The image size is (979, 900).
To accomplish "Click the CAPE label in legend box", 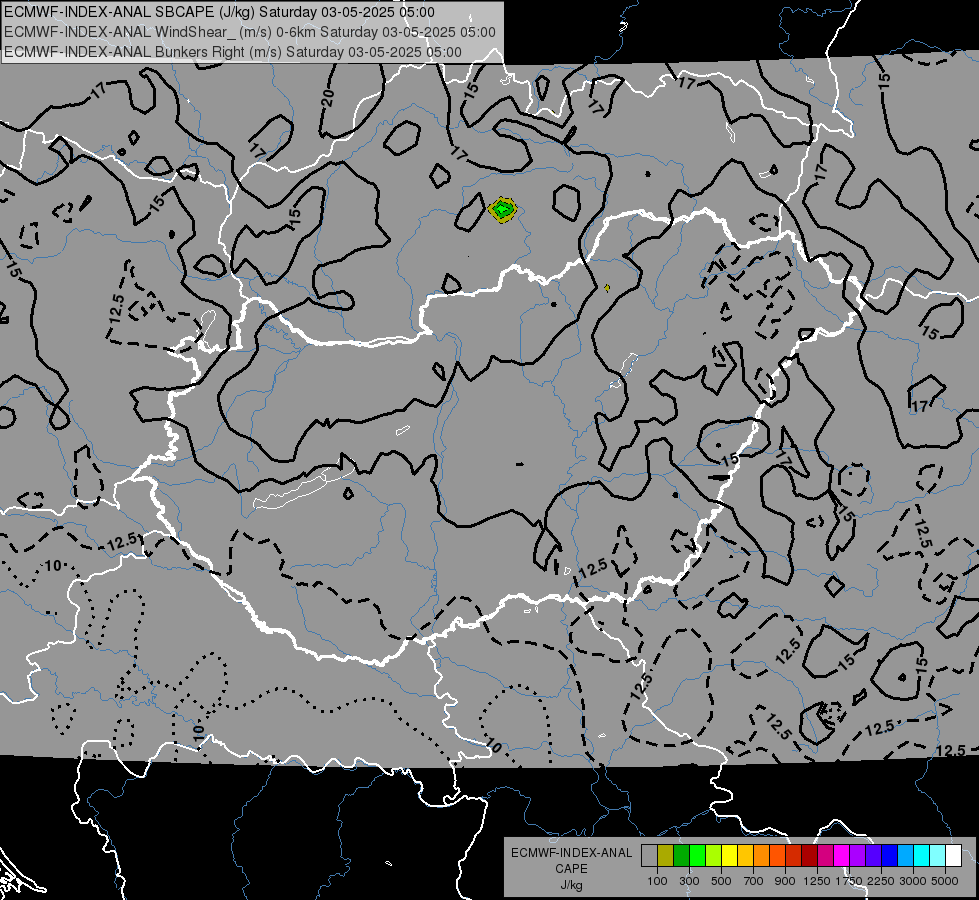I will [x=571, y=869].
